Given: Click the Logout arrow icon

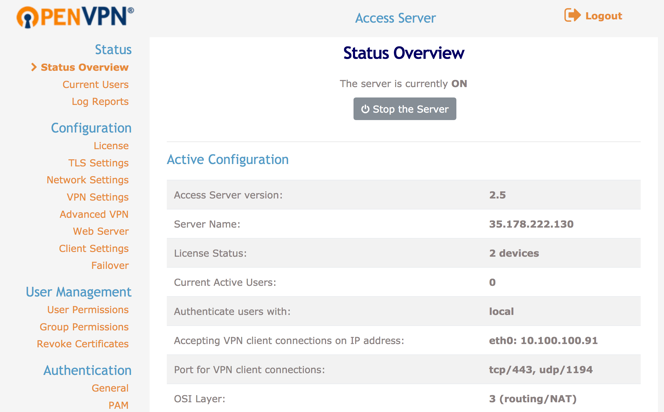Looking at the screenshot, I should (572, 15).
